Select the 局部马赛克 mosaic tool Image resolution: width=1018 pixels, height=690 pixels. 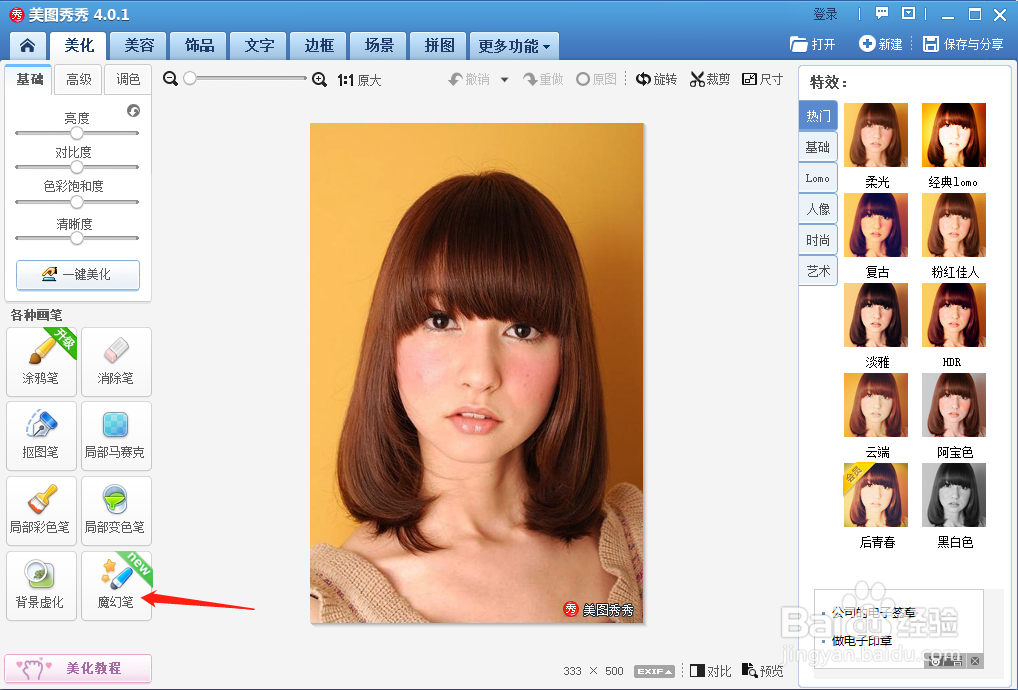point(116,436)
